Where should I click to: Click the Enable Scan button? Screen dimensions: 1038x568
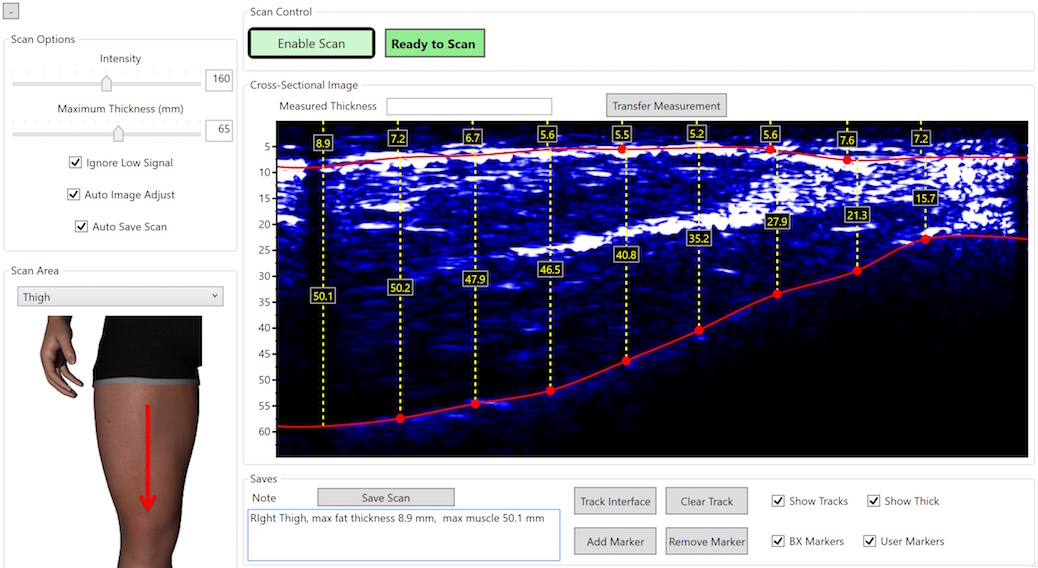click(311, 44)
